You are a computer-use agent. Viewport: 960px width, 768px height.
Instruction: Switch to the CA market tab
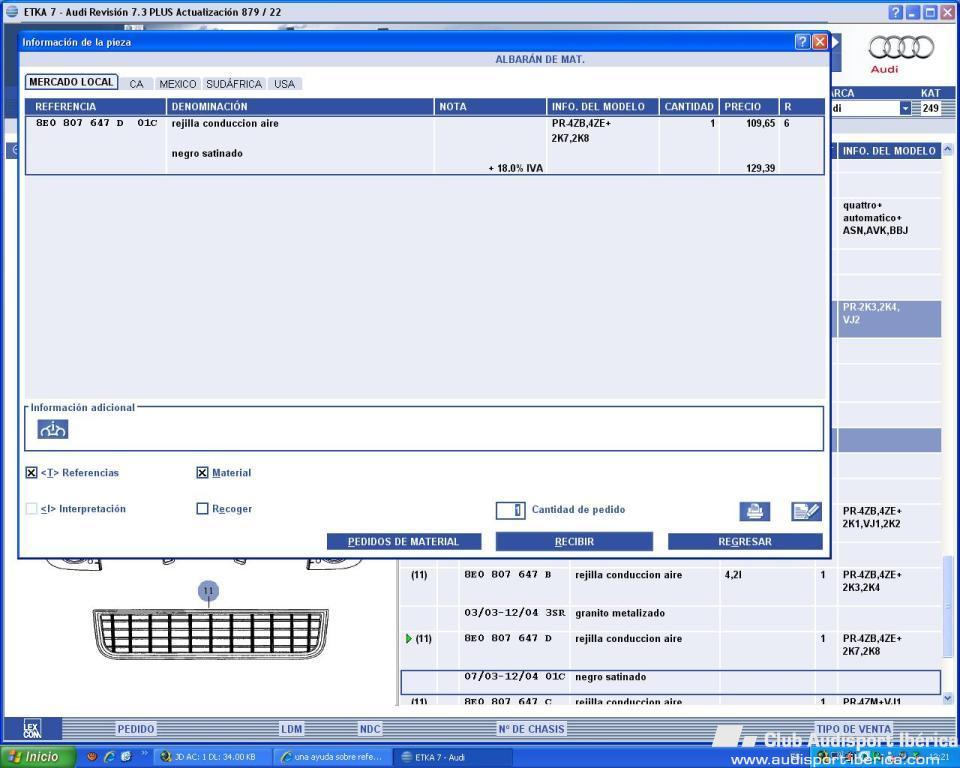pyautogui.click(x=136, y=84)
